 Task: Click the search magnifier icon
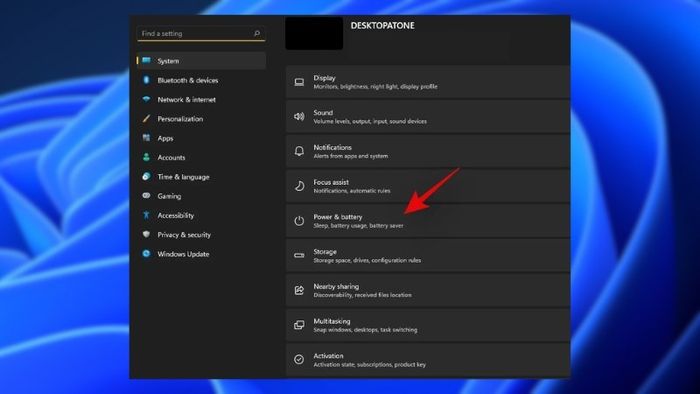pyautogui.click(x=257, y=33)
